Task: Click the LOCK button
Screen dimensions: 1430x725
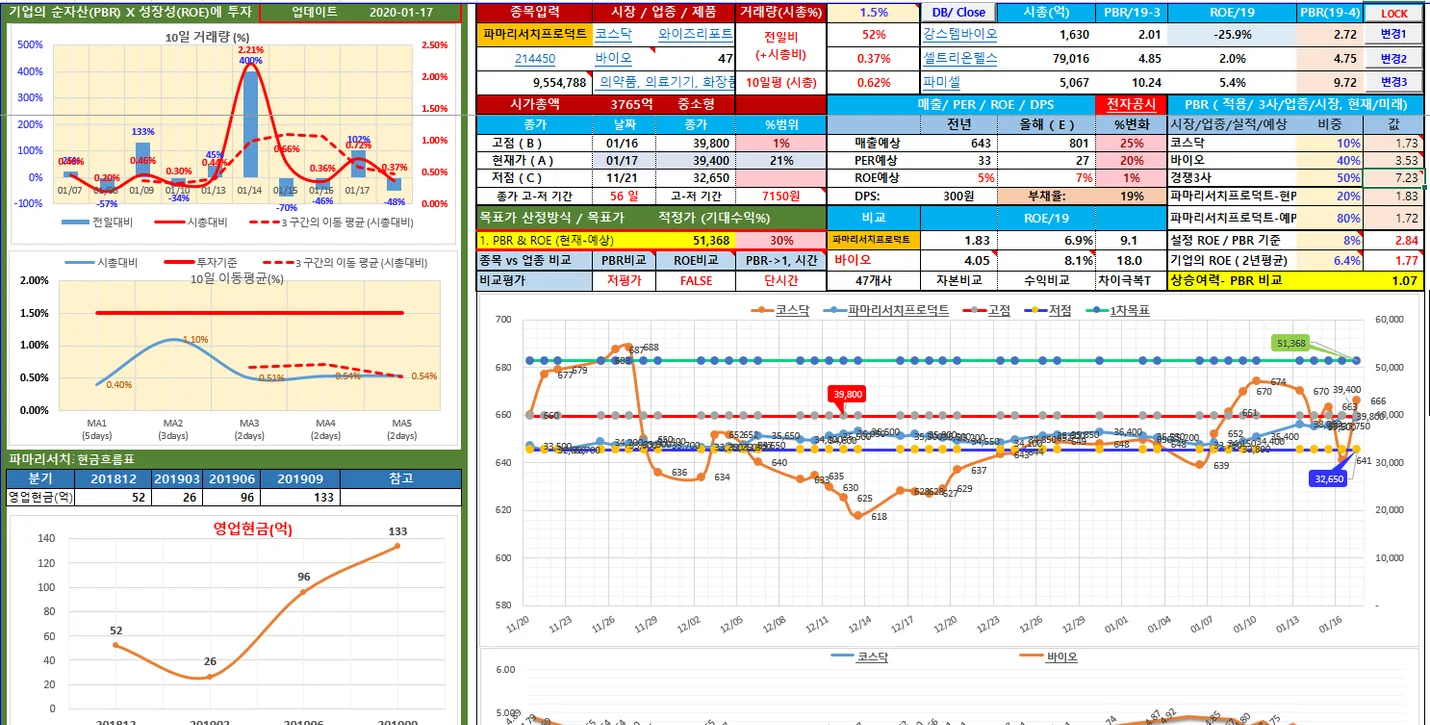Action: pyautogui.click(x=1393, y=13)
